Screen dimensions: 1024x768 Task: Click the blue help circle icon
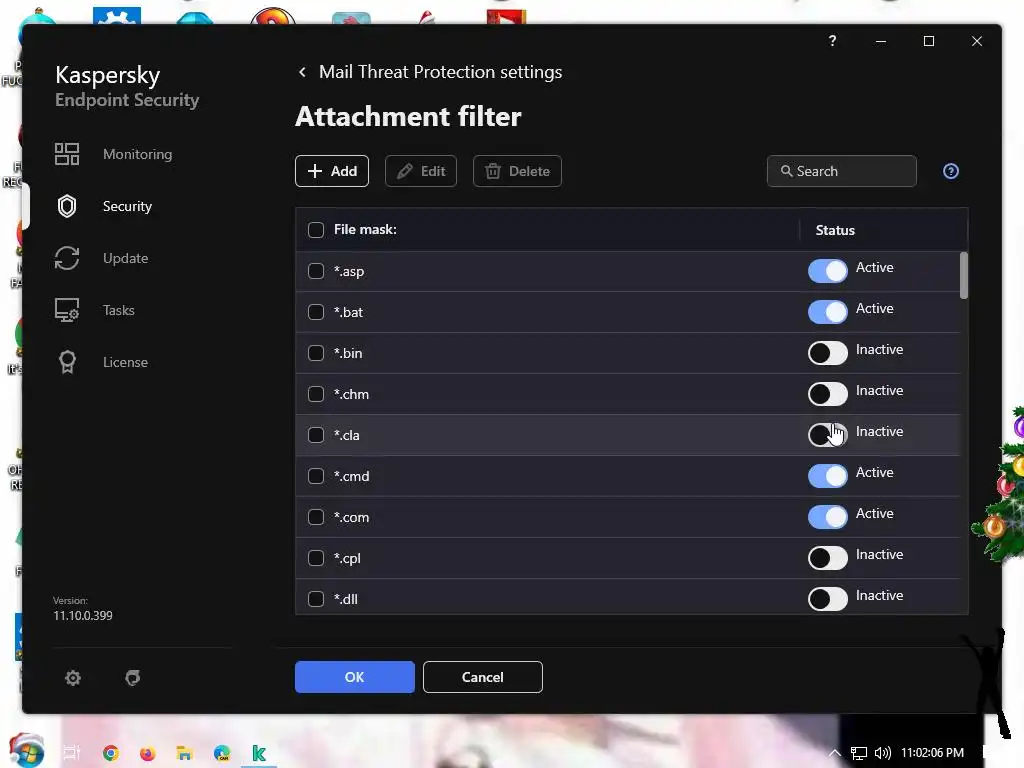[951, 171]
